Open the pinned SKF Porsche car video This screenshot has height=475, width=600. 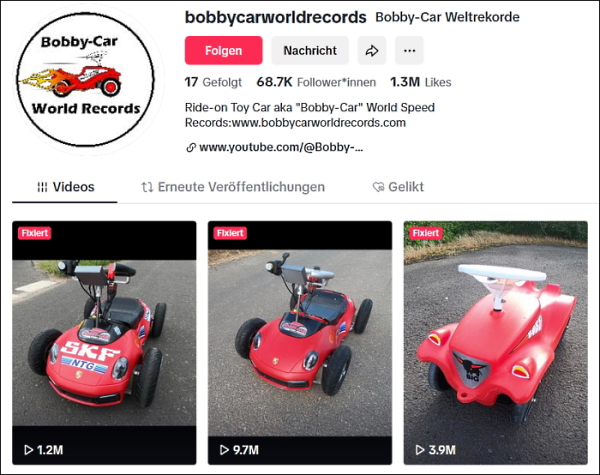click(x=104, y=343)
